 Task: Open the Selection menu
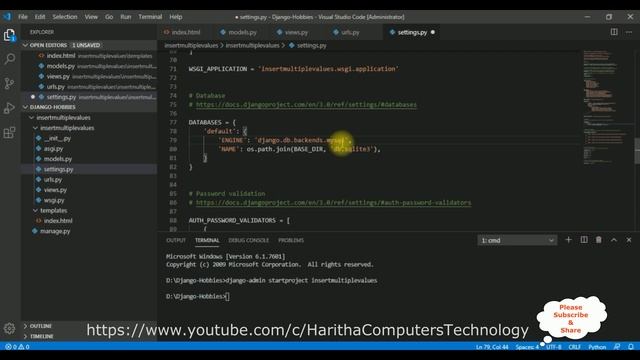tap(65, 17)
